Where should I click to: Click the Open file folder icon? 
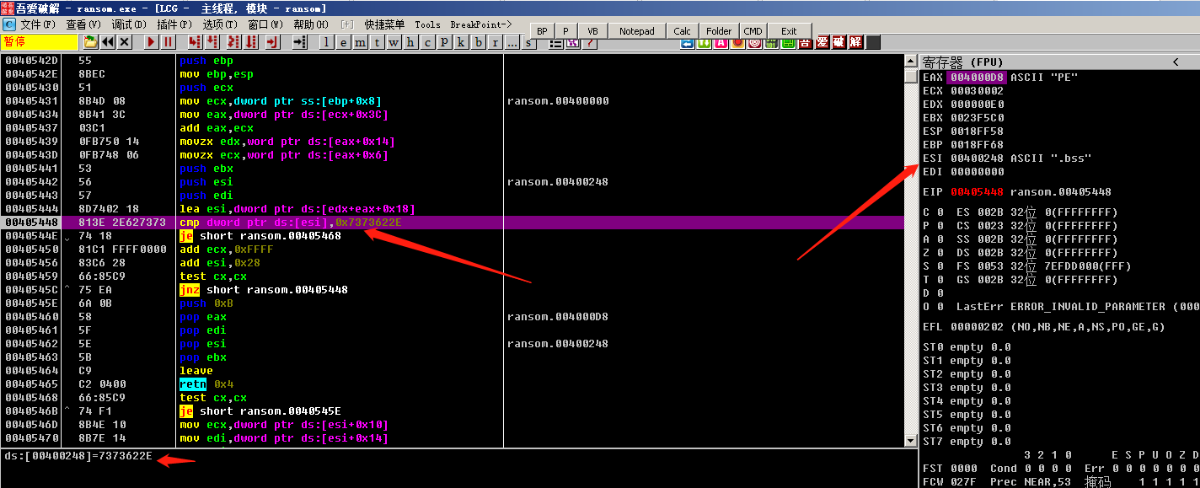pos(90,42)
